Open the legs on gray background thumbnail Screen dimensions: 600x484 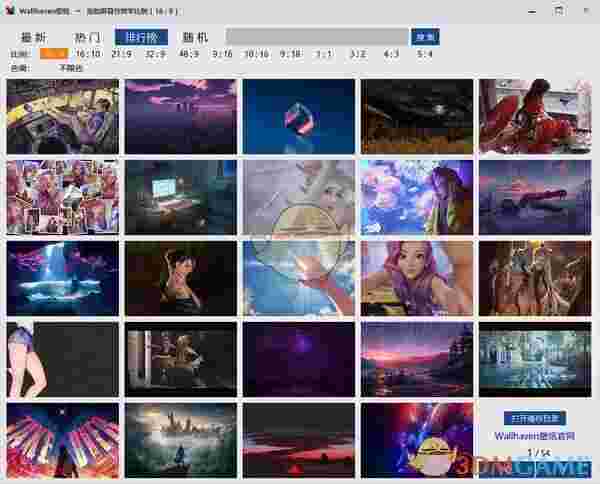tap(63, 360)
